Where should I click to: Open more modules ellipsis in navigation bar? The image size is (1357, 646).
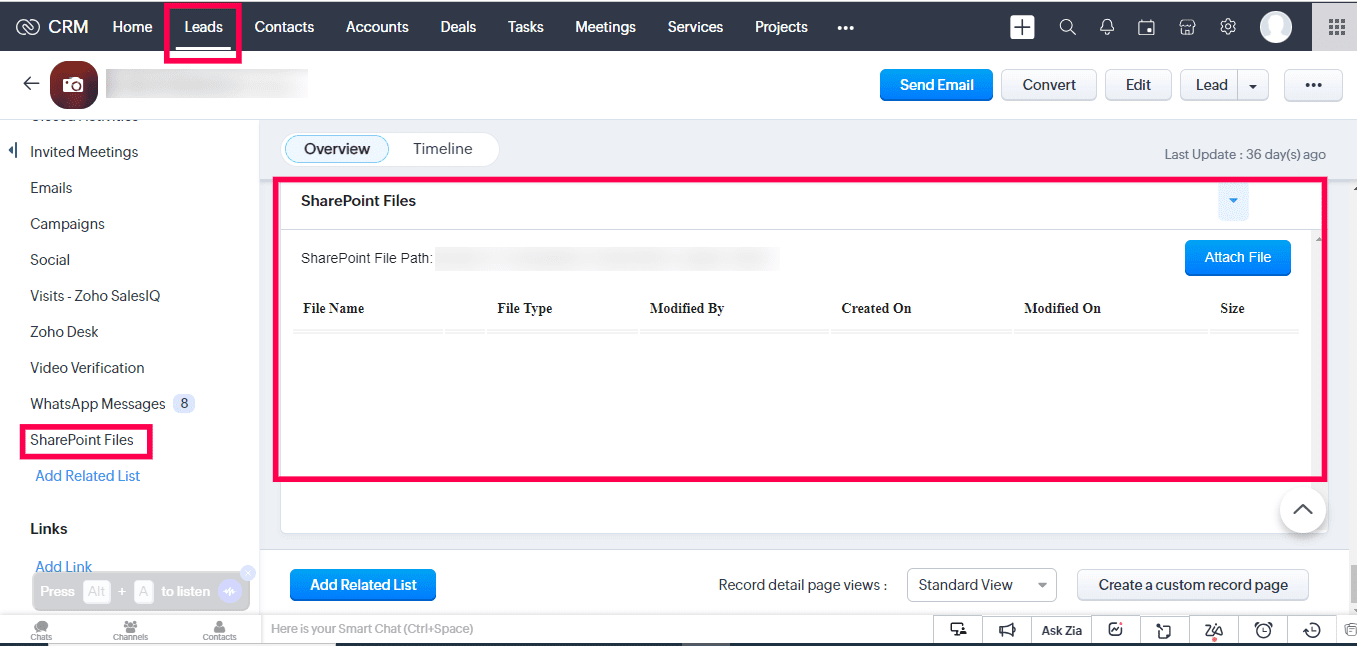(846, 28)
